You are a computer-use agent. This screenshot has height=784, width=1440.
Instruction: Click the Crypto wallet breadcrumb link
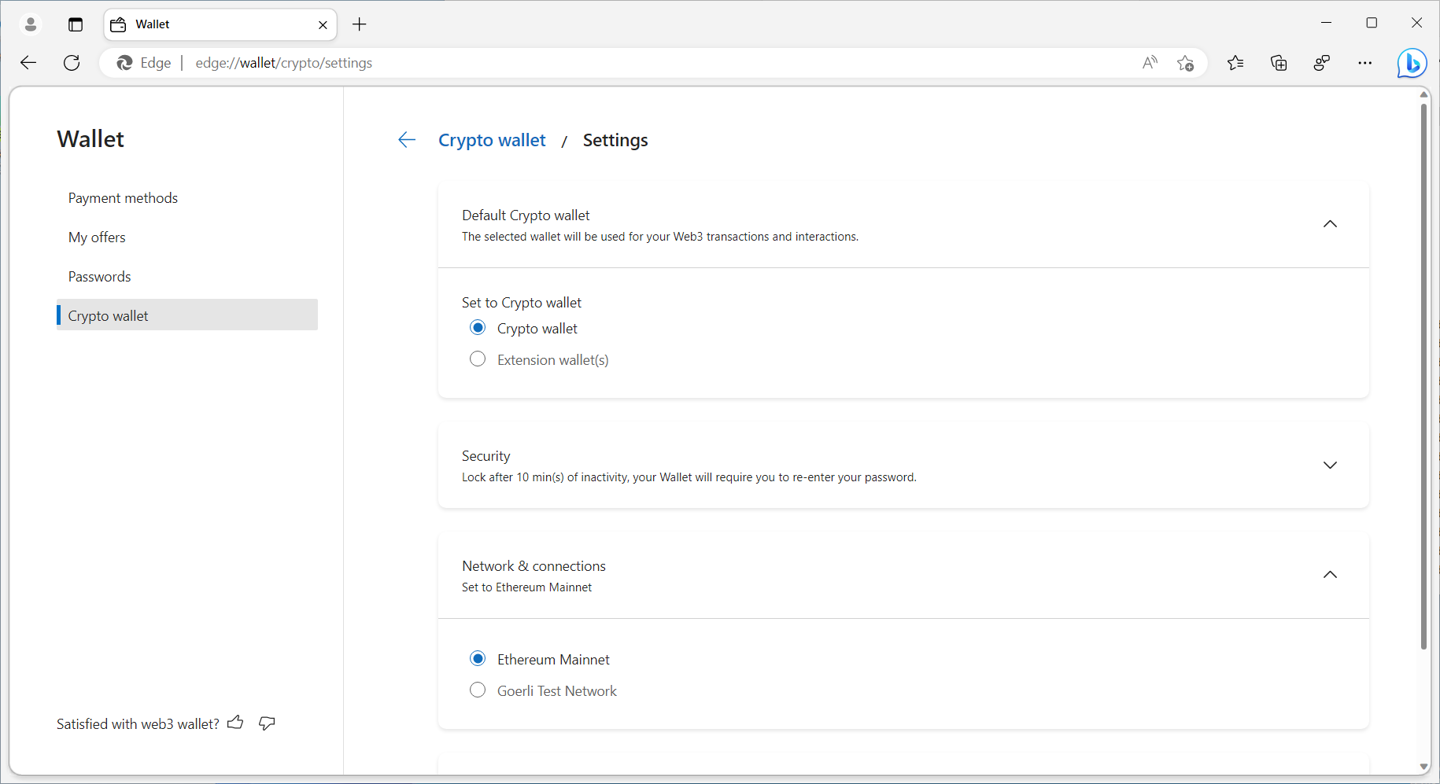[492, 140]
